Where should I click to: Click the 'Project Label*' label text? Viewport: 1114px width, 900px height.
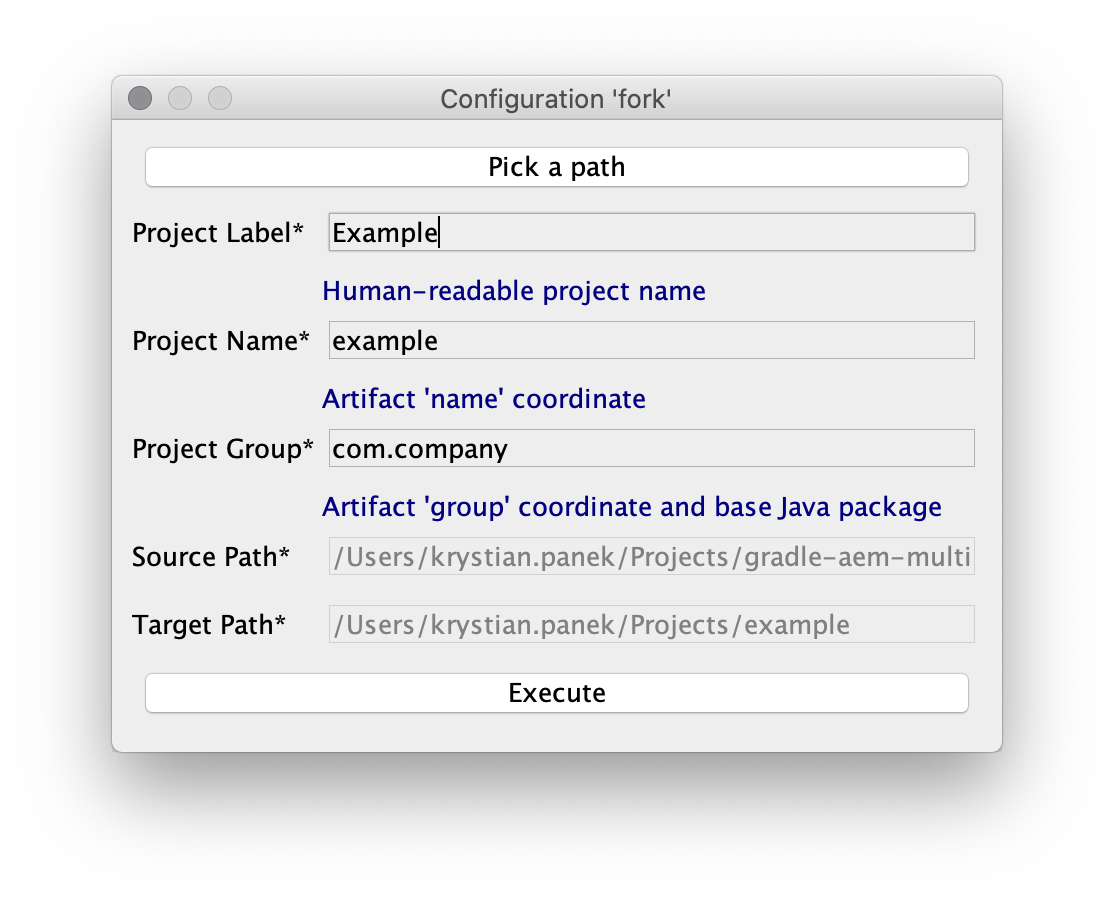pos(217,233)
